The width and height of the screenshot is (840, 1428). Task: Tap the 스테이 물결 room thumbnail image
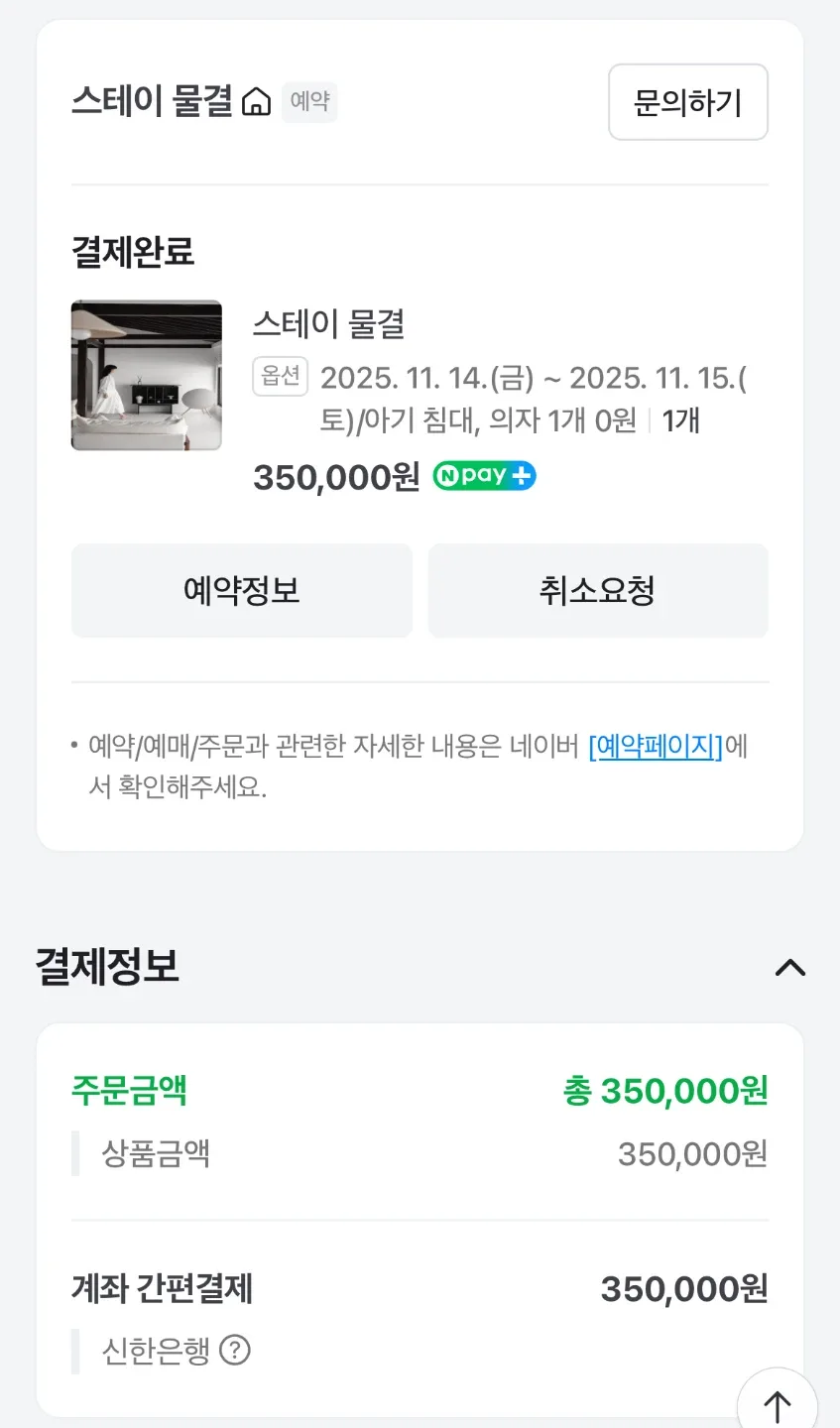pos(147,375)
